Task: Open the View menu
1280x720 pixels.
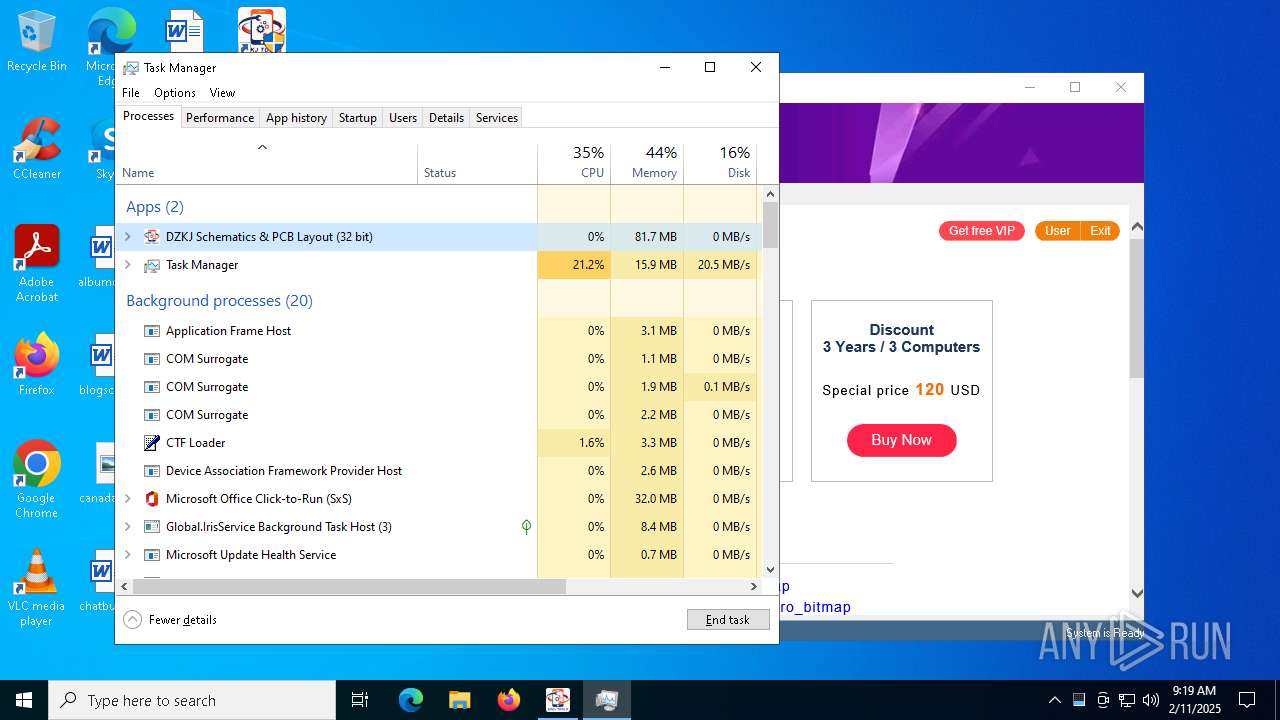Action: (222, 93)
